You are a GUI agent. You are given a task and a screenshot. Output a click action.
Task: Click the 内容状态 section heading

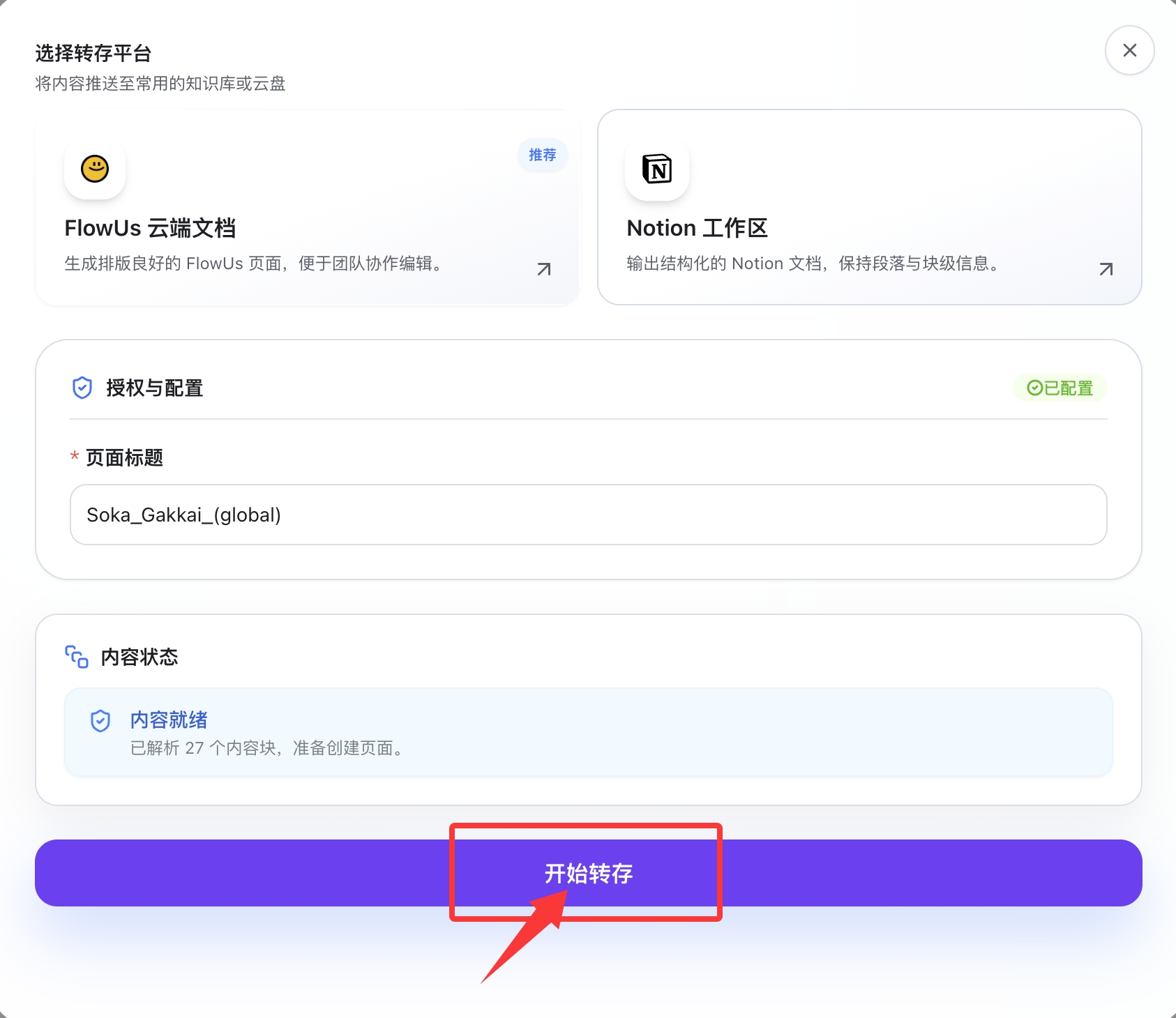140,657
